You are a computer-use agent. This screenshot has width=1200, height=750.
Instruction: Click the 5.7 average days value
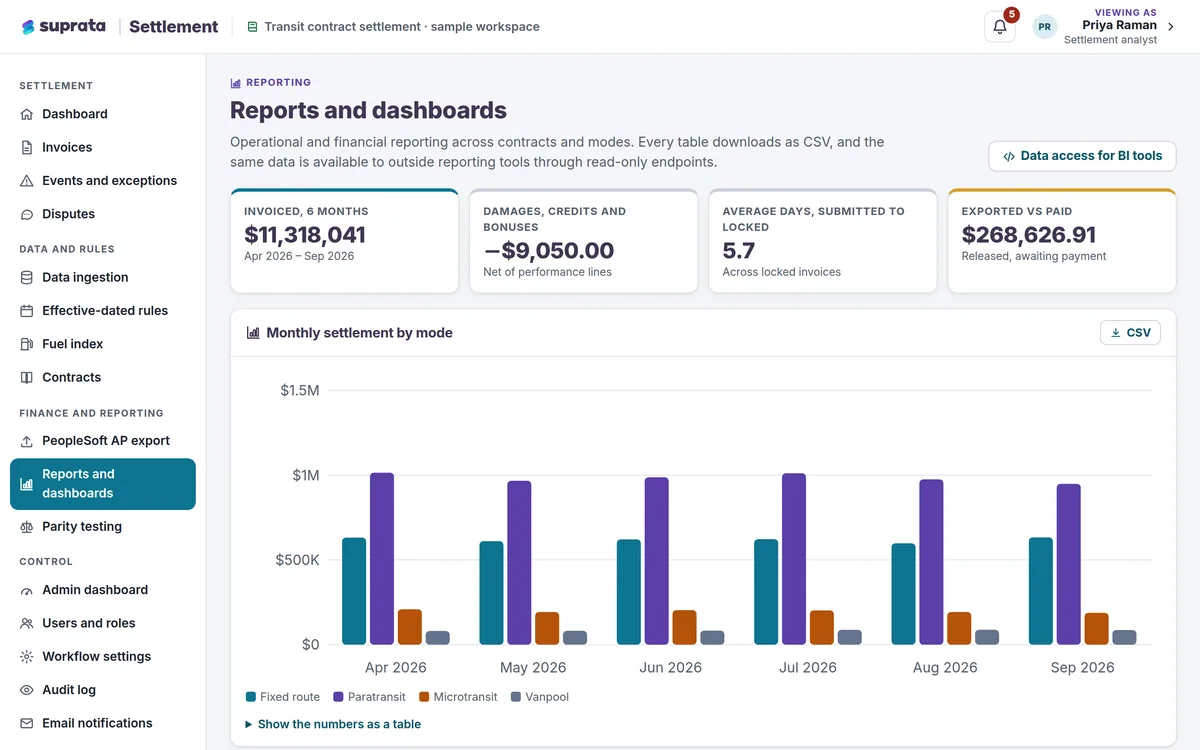tap(739, 250)
